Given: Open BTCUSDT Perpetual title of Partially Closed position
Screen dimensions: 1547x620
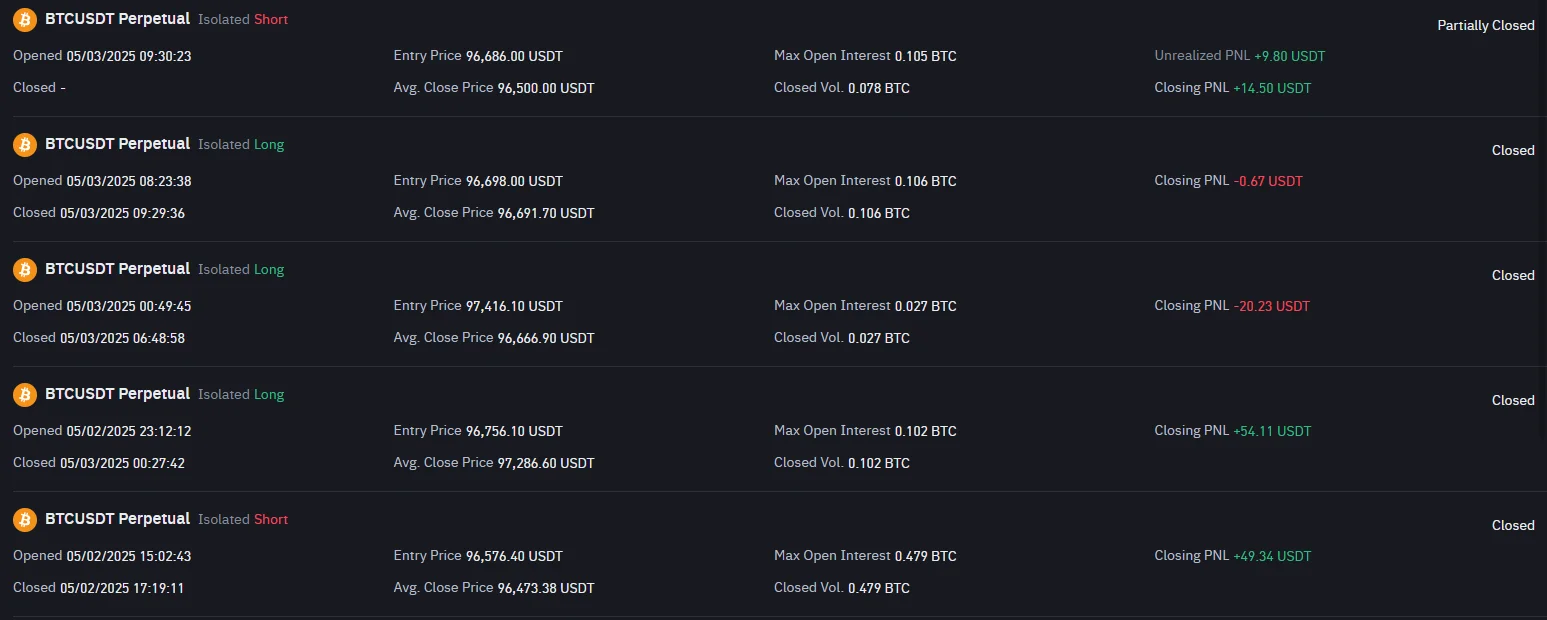Looking at the screenshot, I should [117, 19].
